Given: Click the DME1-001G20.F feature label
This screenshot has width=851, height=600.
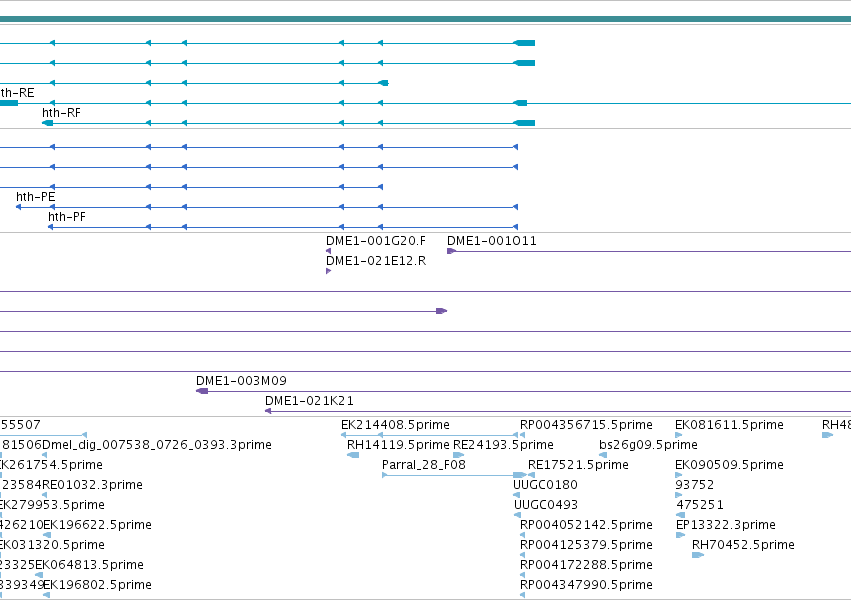Looking at the screenshot, I should click(376, 241).
